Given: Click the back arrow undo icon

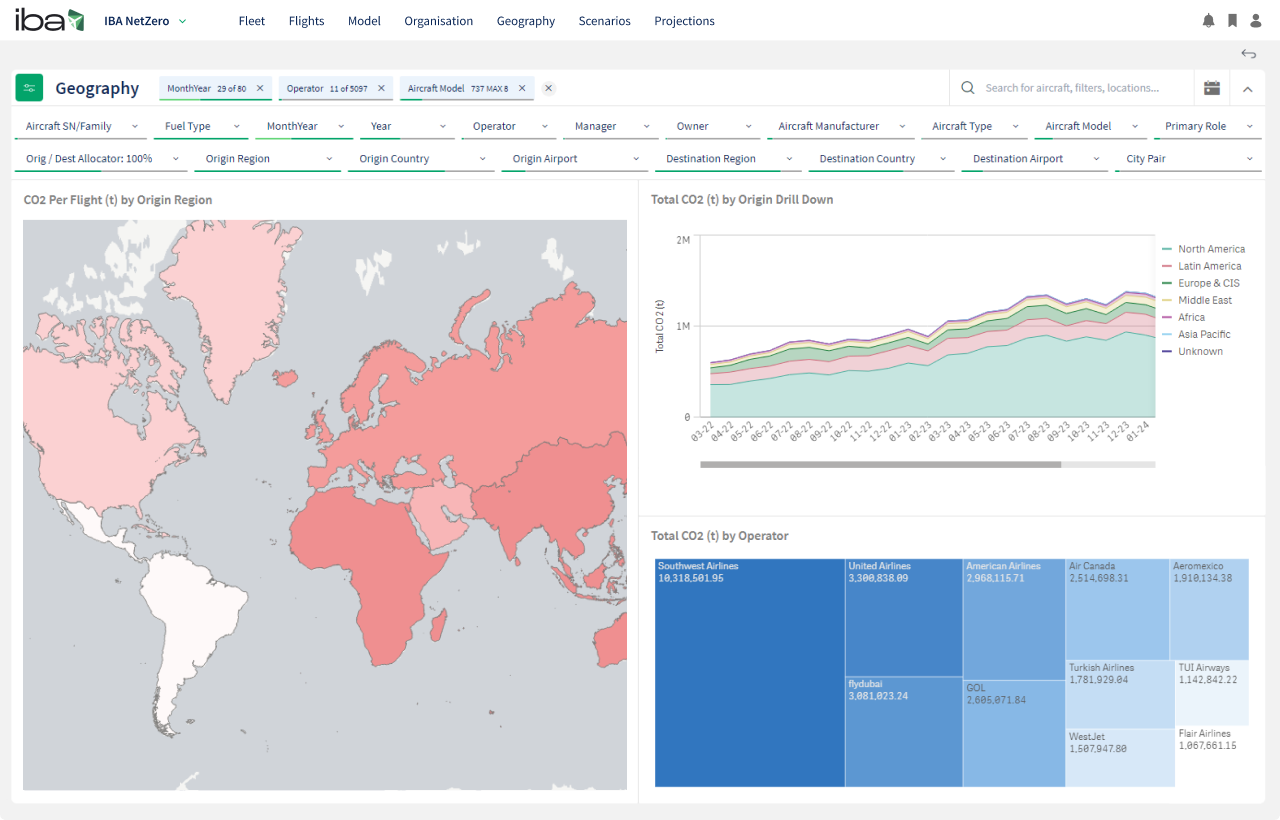Looking at the screenshot, I should 1248,54.
